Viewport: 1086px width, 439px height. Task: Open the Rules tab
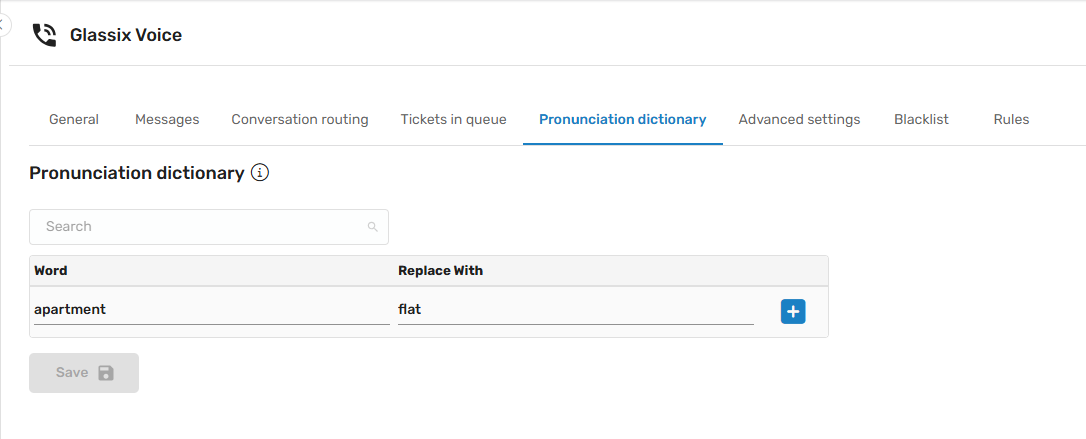point(1011,120)
